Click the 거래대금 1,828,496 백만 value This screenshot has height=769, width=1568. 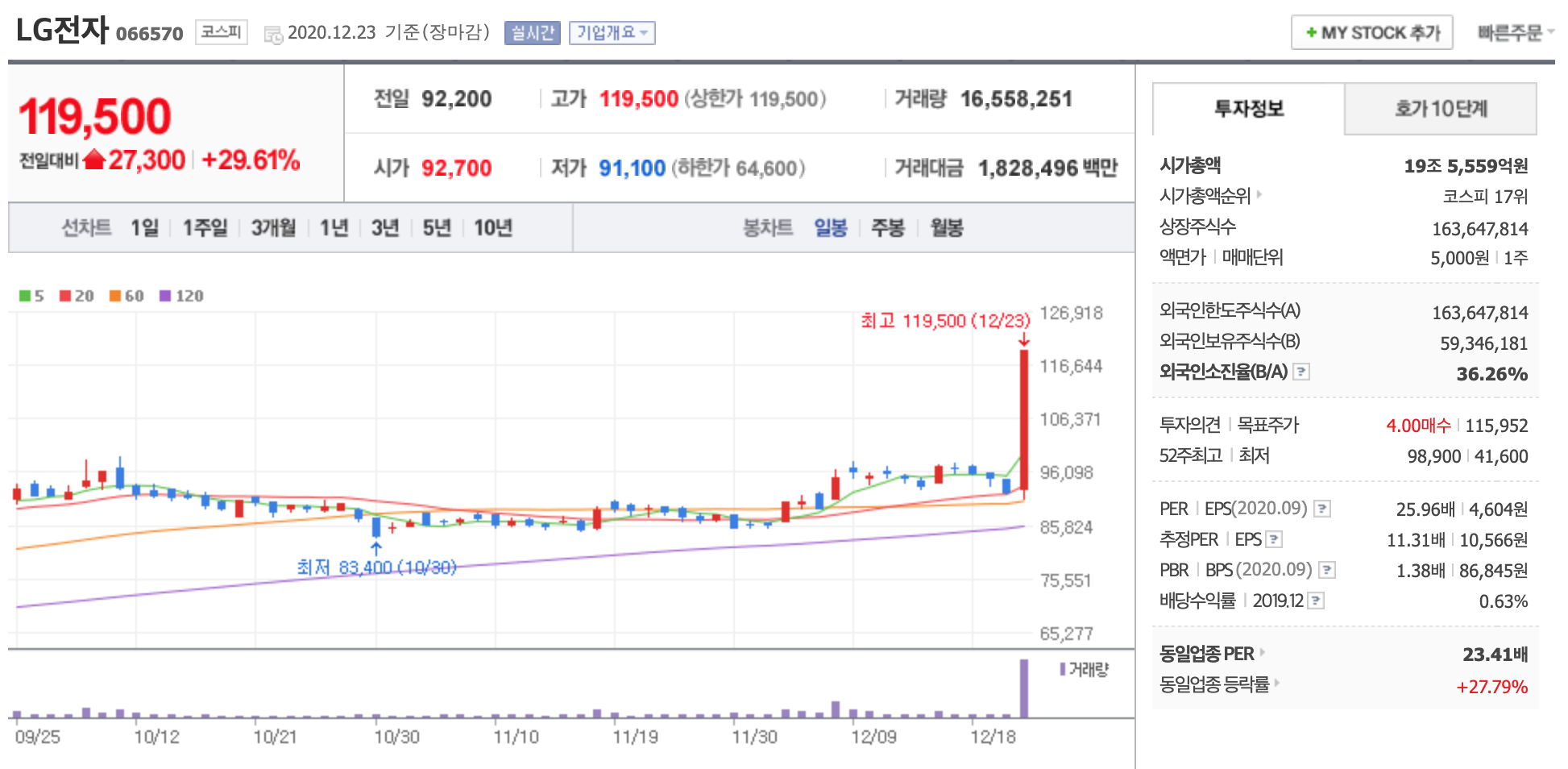1047,168
